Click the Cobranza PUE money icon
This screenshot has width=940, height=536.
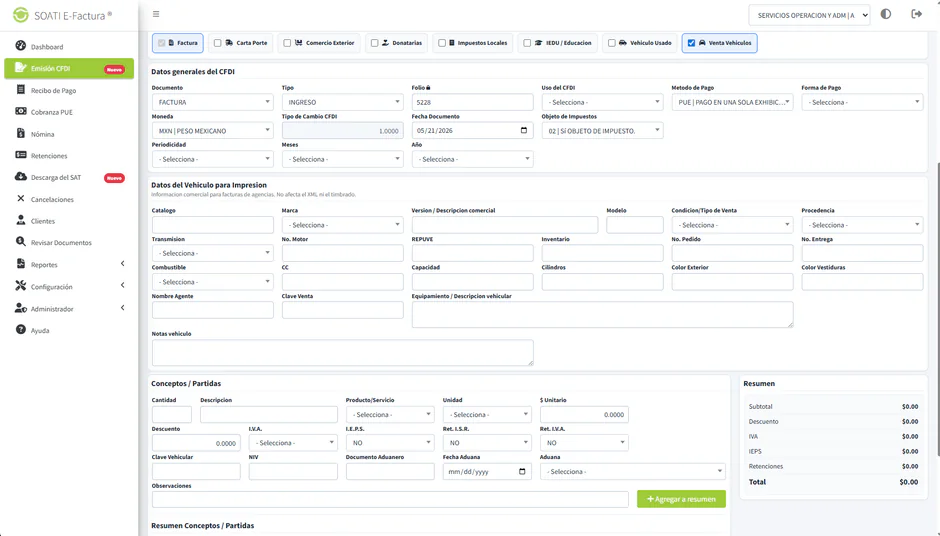[x=21, y=112]
